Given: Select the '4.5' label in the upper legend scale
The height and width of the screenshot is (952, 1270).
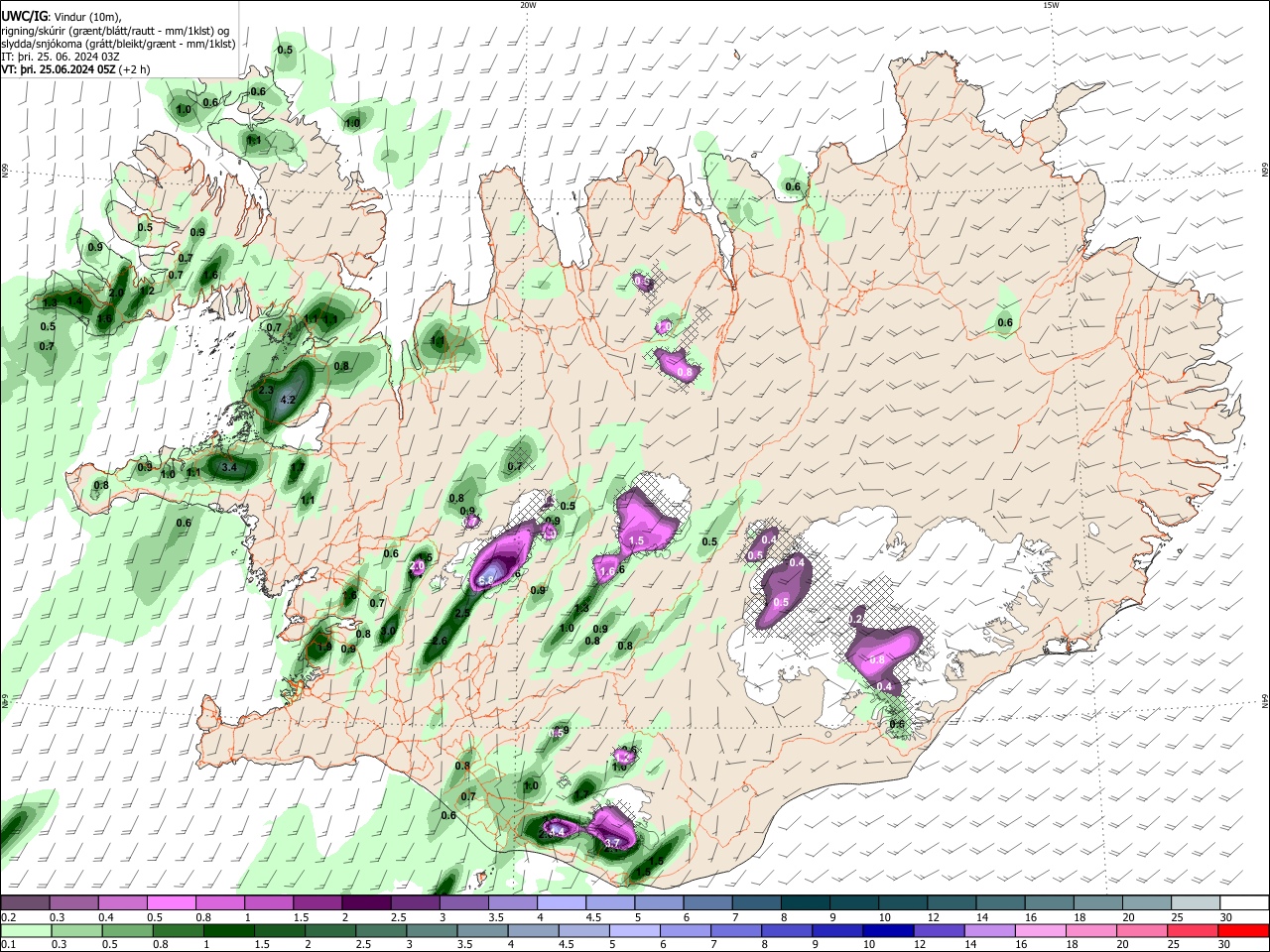Looking at the screenshot, I should [x=593, y=917].
